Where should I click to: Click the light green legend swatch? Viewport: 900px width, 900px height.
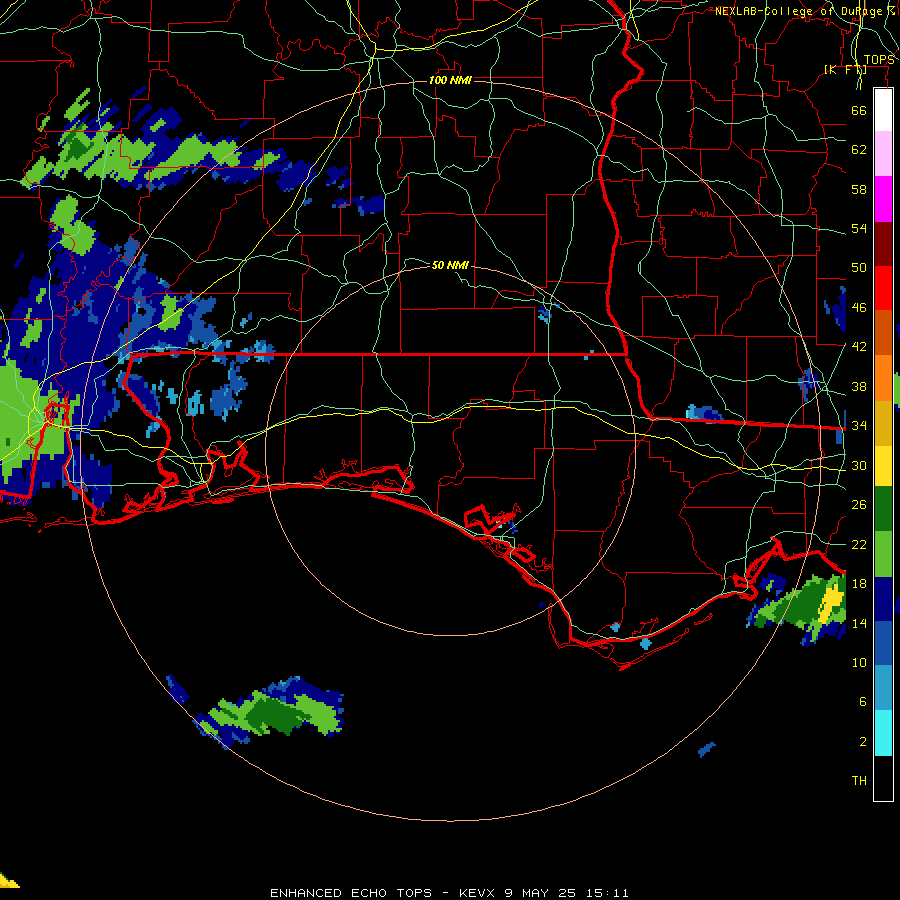(x=883, y=554)
